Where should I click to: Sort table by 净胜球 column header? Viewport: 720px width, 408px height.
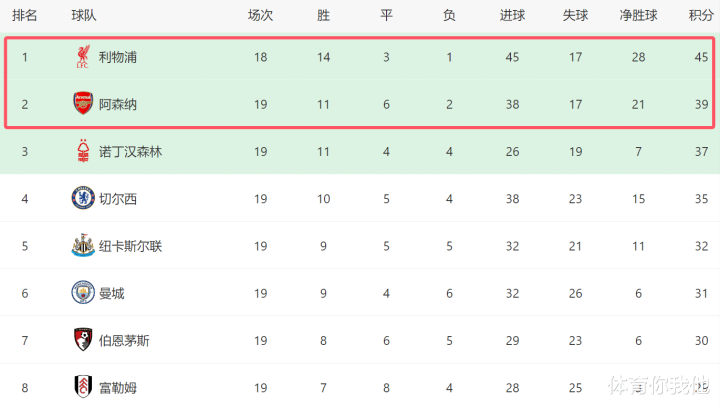[x=638, y=16]
